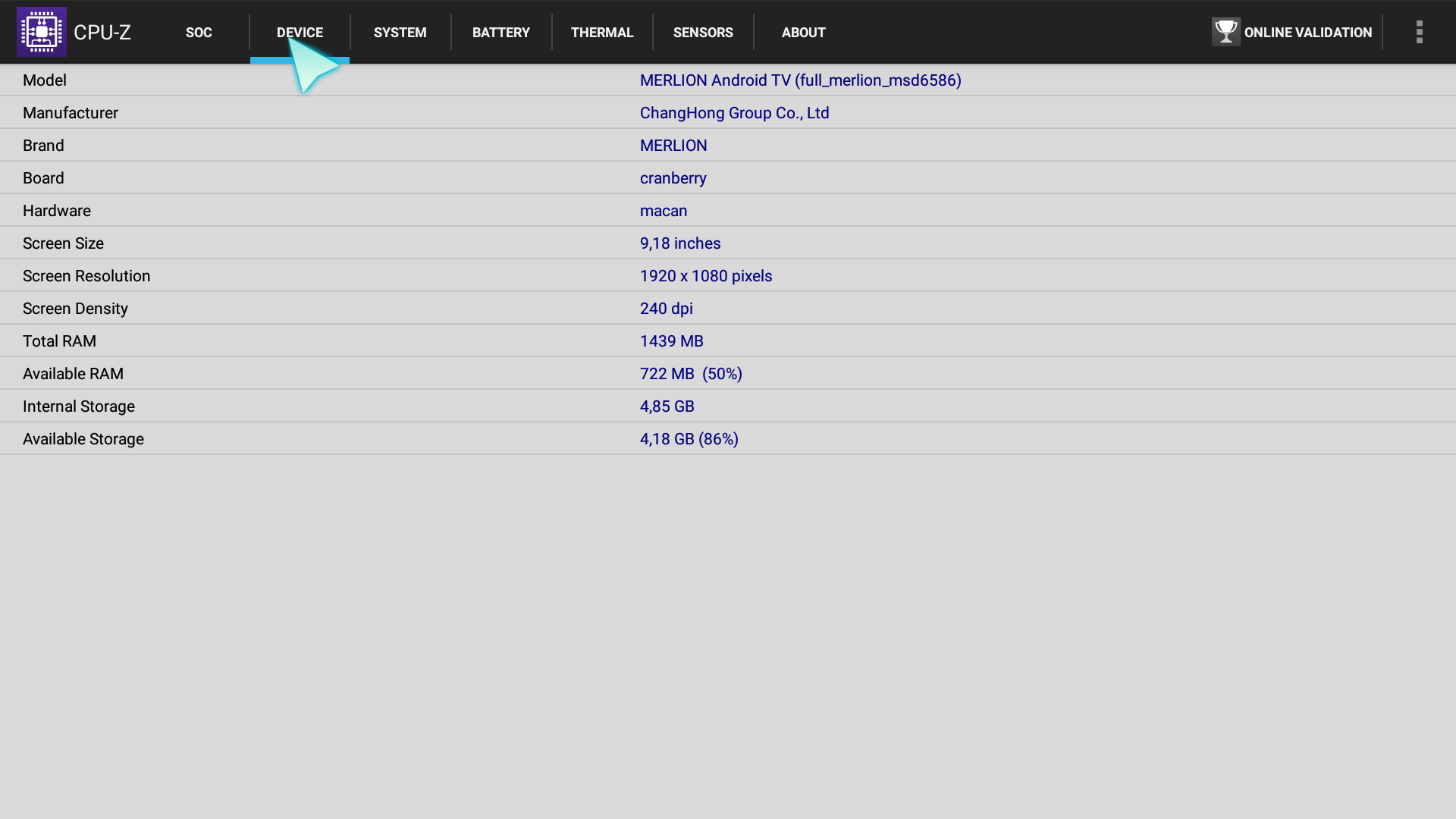This screenshot has width=1456, height=819.
Task: Open the SYSTEM tab
Action: click(400, 33)
